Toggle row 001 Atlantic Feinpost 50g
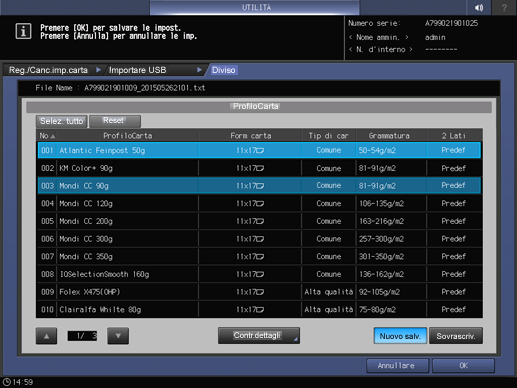 pyautogui.click(x=259, y=150)
